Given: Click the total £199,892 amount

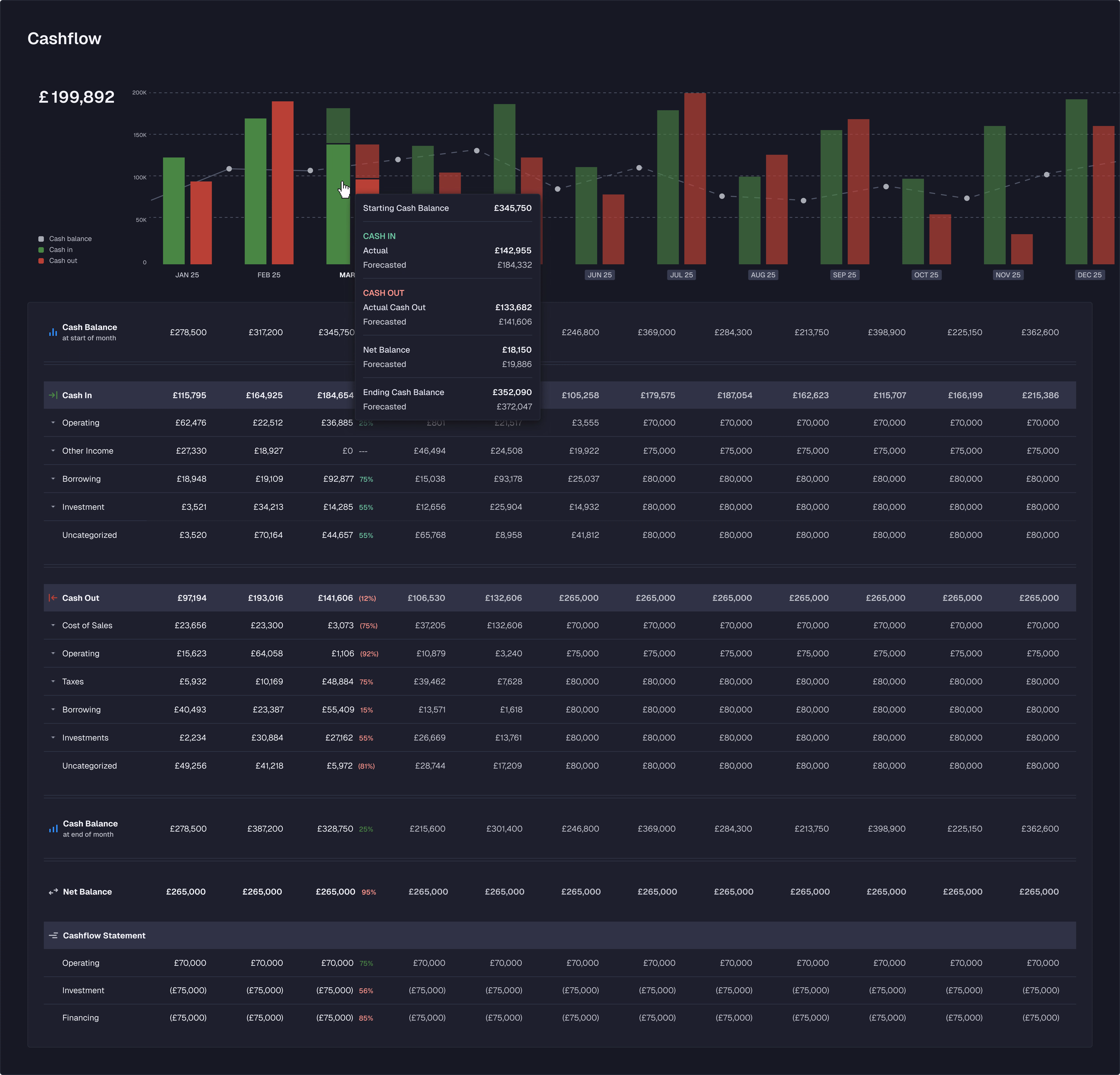Looking at the screenshot, I should [77, 97].
